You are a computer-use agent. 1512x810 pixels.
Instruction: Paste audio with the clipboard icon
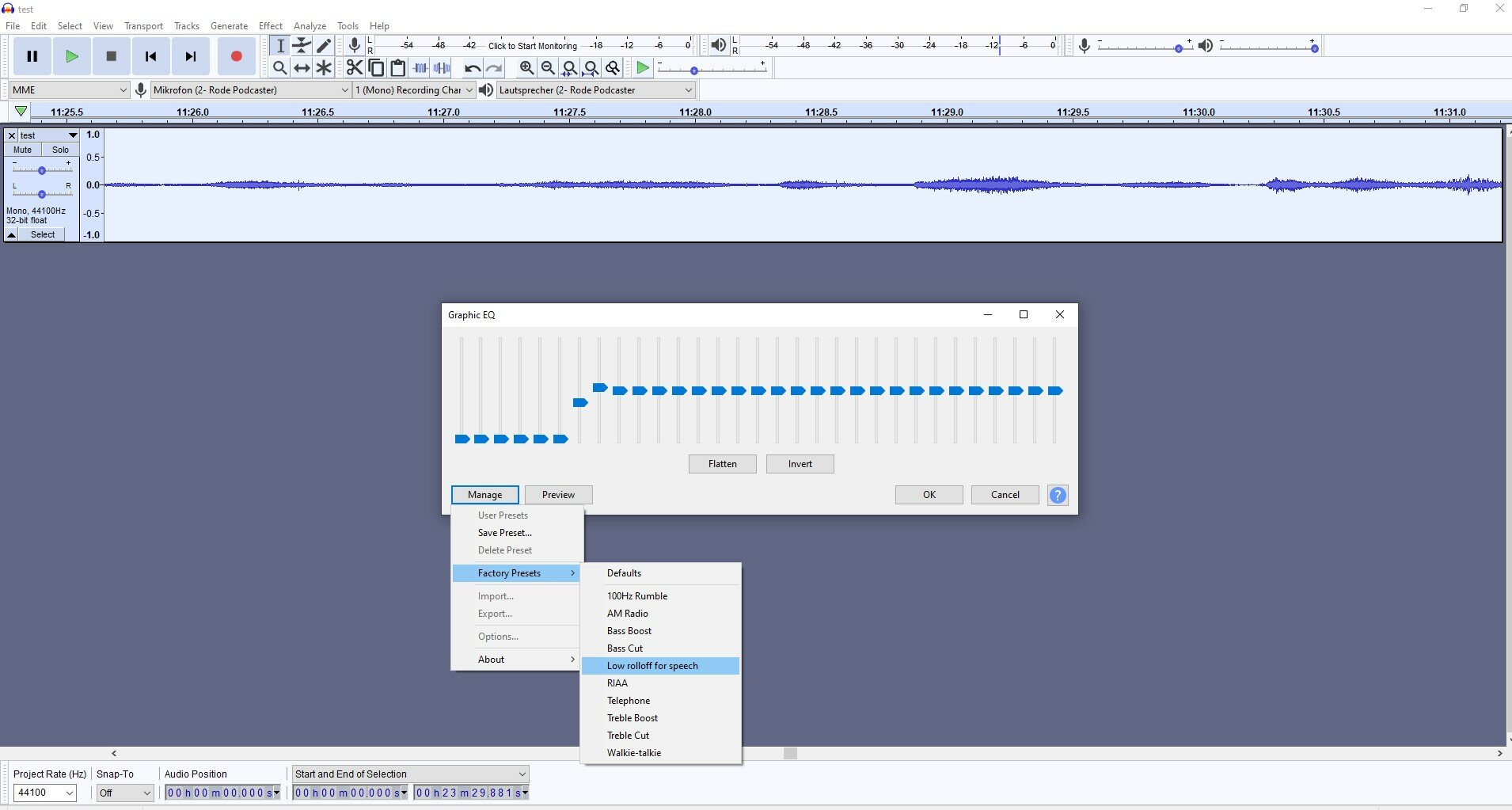pyautogui.click(x=398, y=68)
